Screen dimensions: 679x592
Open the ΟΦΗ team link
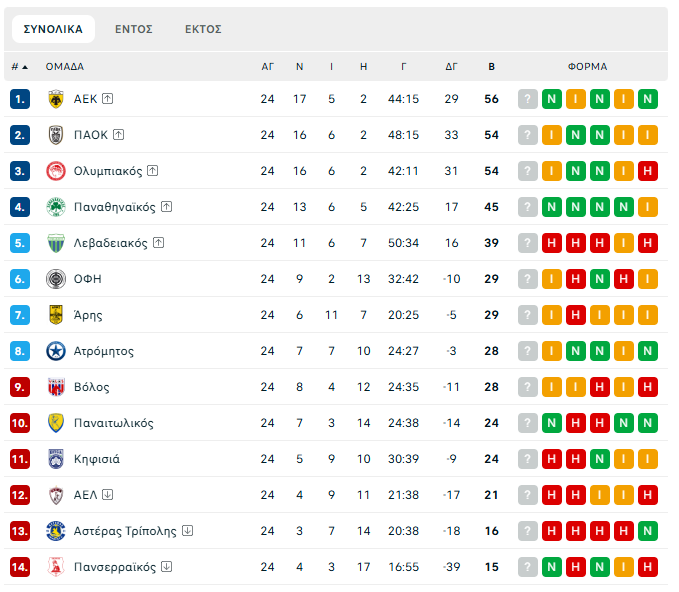click(87, 279)
